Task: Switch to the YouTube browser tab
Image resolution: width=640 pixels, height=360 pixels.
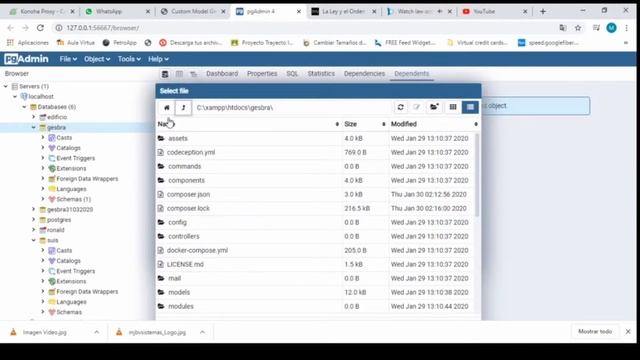Action: [x=484, y=11]
